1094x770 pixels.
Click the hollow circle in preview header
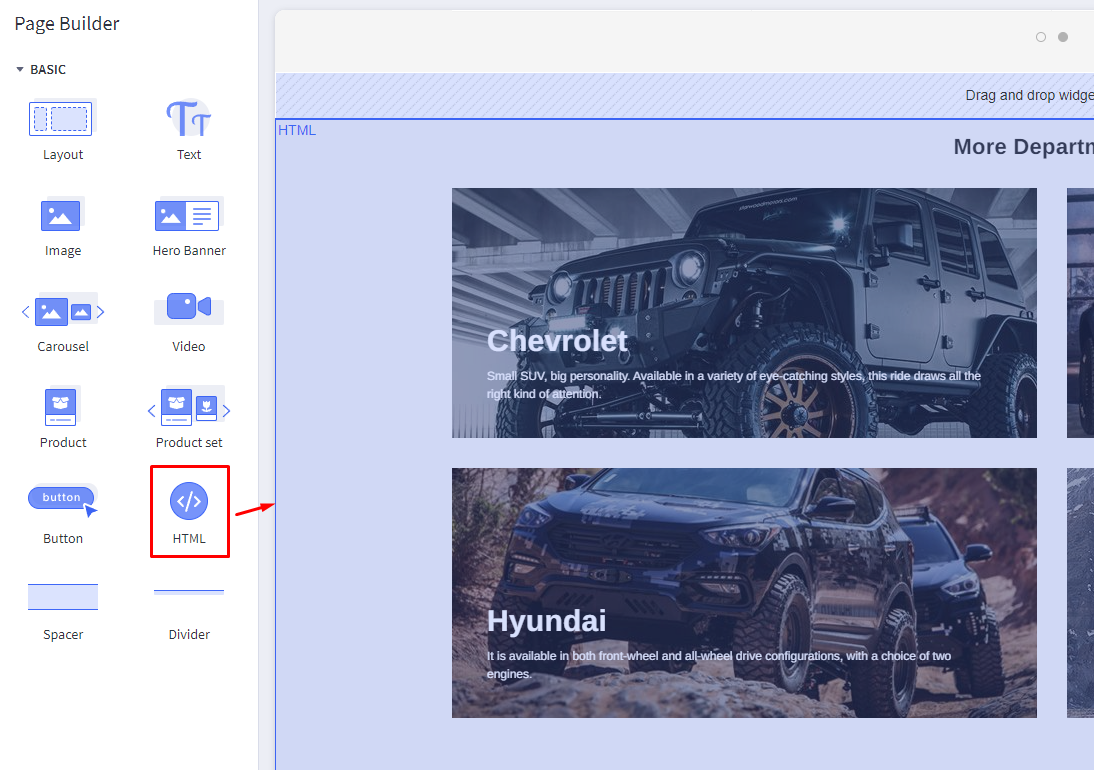tap(1041, 37)
